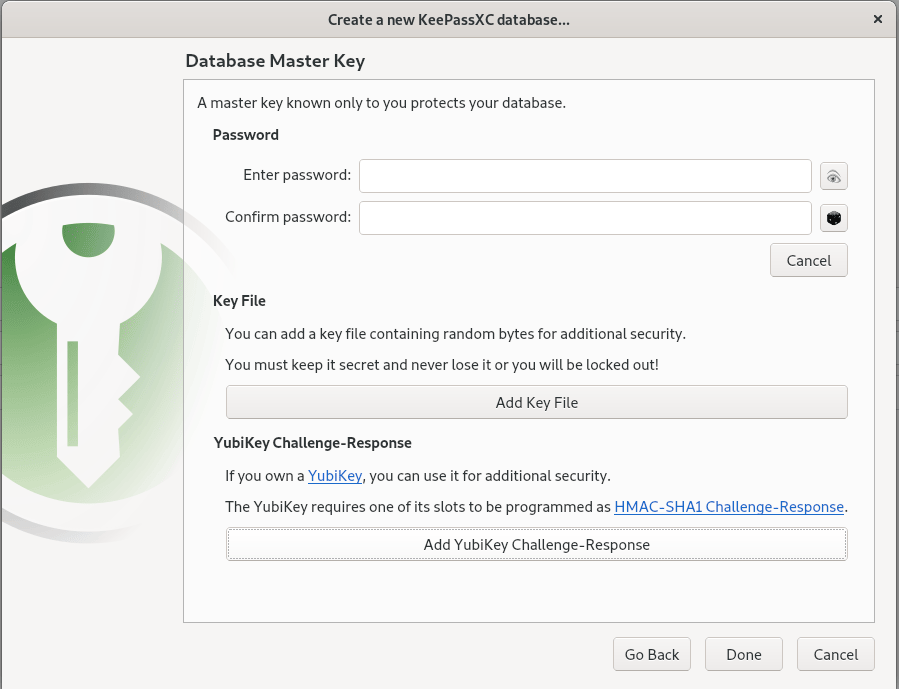Click the Add Key File button
899x689 pixels.
(536, 402)
